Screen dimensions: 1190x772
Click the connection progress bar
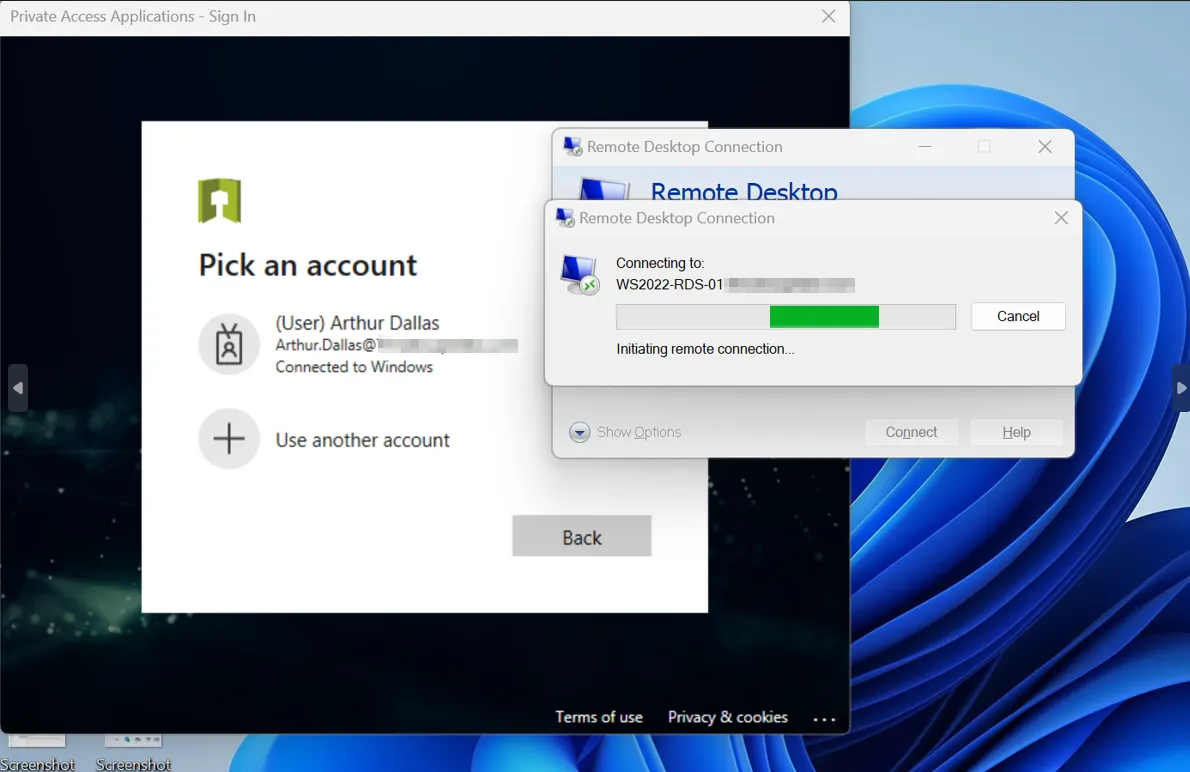tap(785, 317)
